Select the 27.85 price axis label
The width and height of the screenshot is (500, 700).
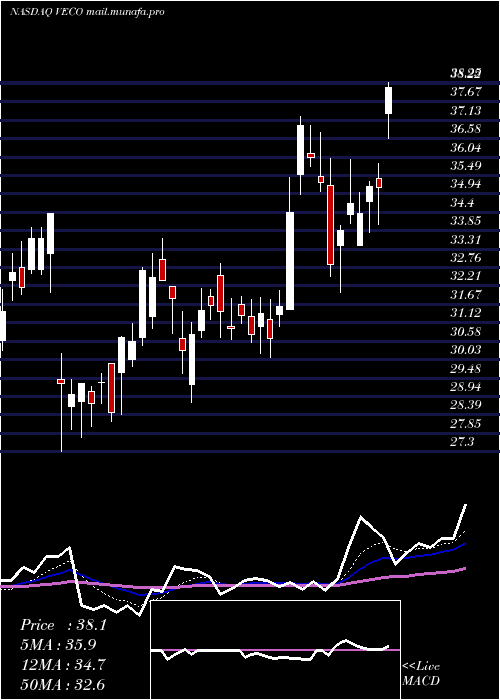pos(466,424)
